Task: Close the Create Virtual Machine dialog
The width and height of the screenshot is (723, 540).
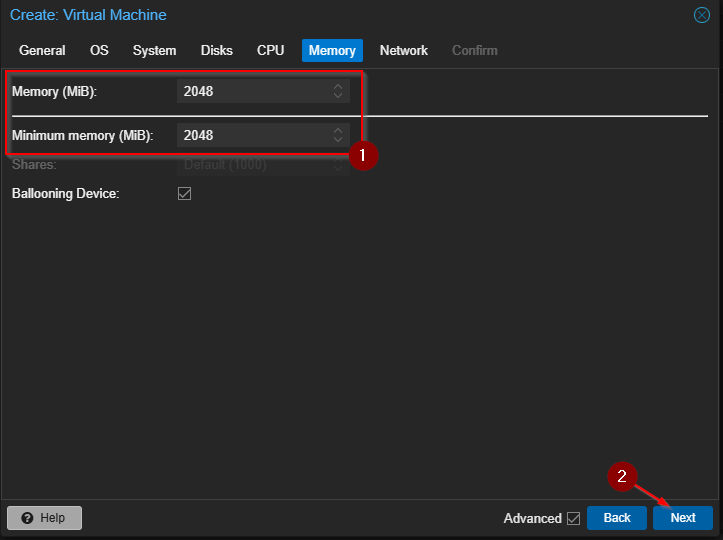Action: (x=701, y=15)
